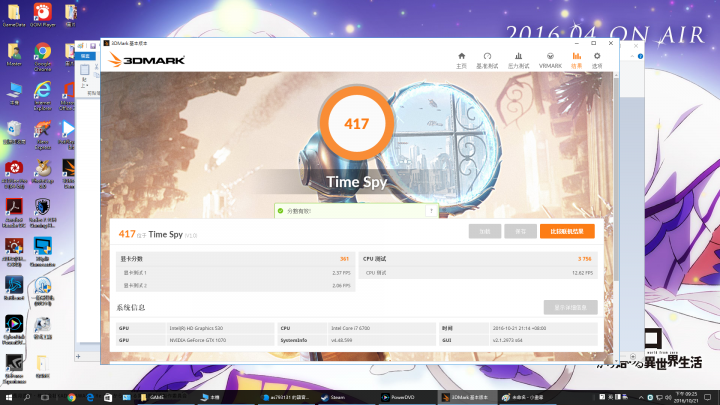This screenshot has width=720, height=405.
Task: Open the Action Center notification icon
Action: pos(708,397)
